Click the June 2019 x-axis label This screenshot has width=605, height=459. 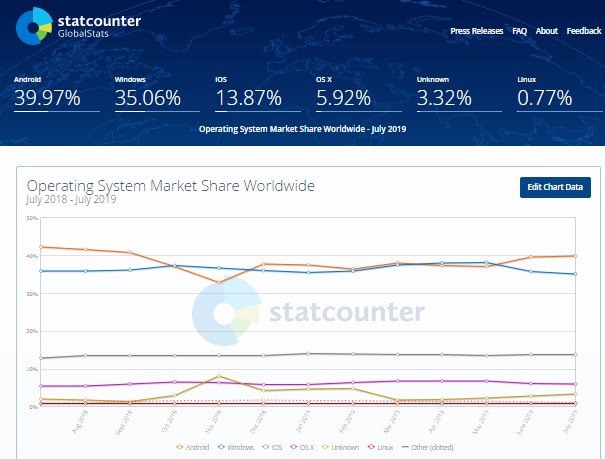pyautogui.click(x=525, y=422)
